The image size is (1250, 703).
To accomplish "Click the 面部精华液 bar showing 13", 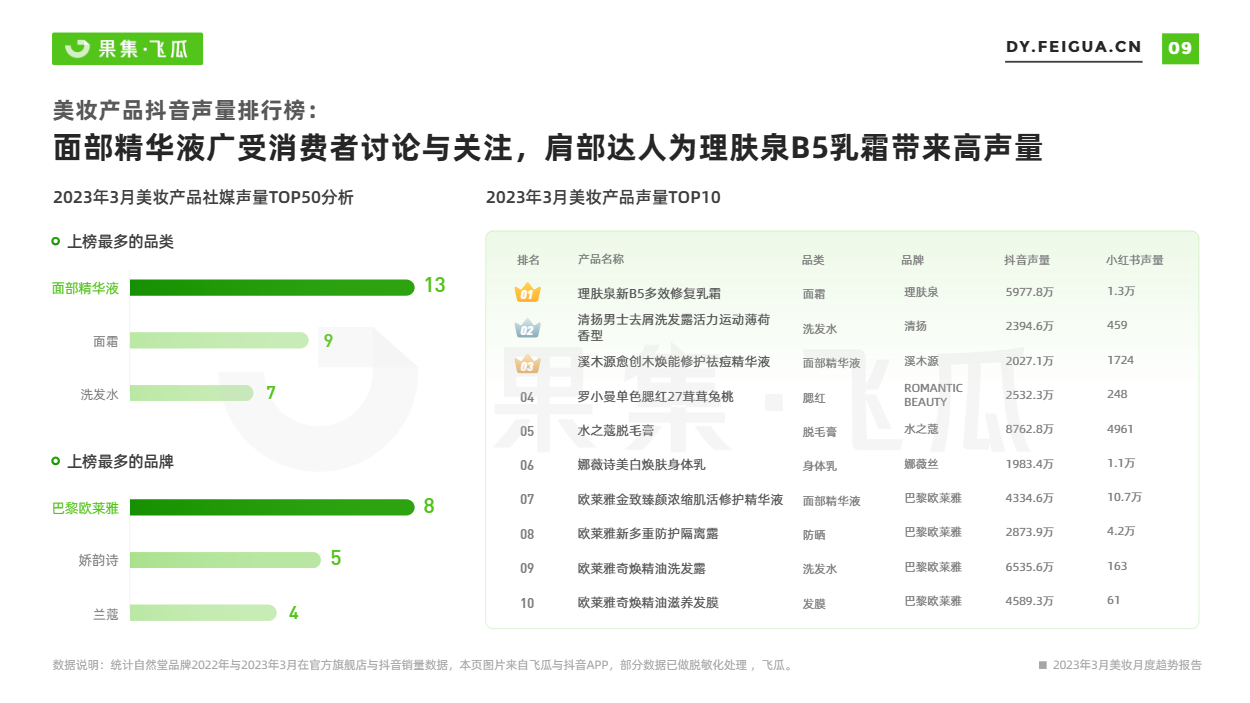I will pyautogui.click(x=272, y=288).
